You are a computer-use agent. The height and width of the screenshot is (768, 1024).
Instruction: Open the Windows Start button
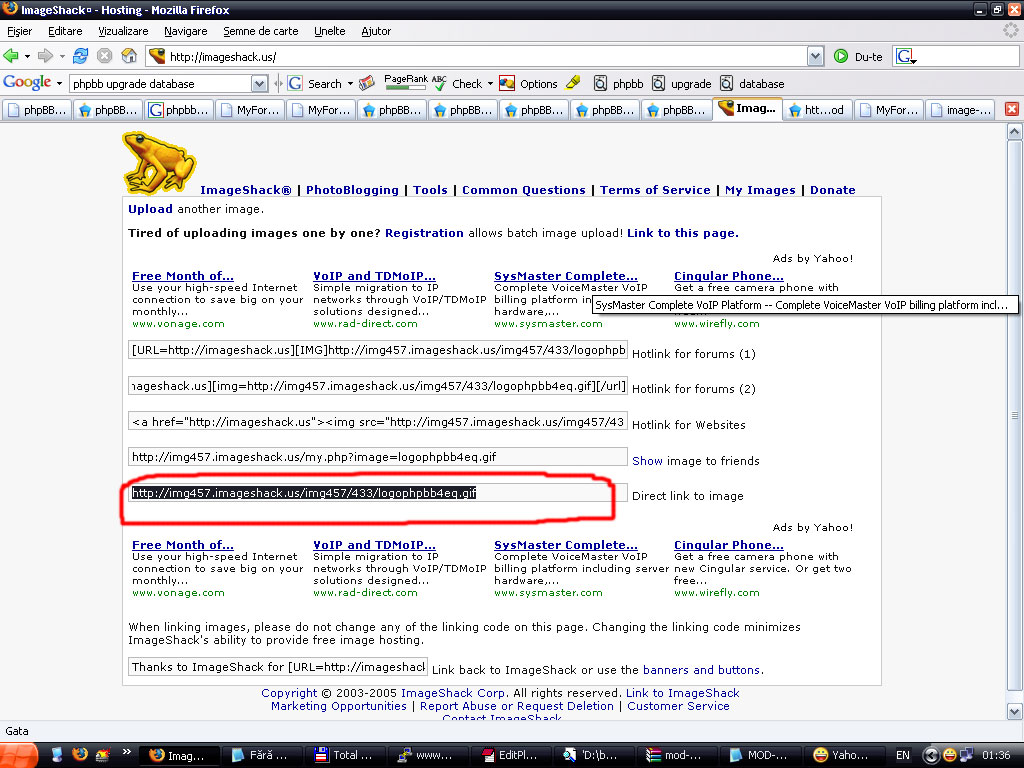click(20, 755)
